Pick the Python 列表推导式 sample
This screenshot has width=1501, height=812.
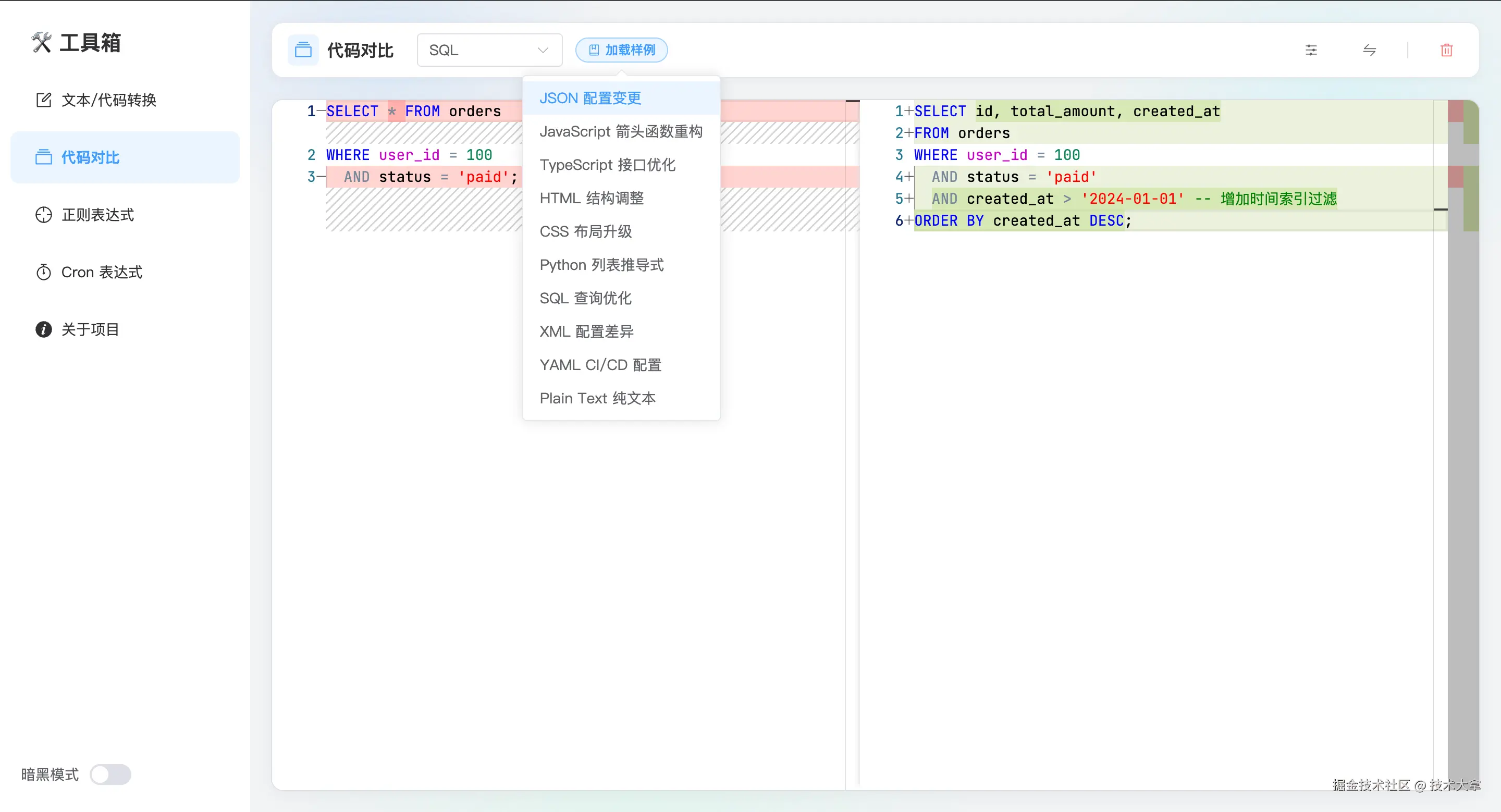point(601,265)
